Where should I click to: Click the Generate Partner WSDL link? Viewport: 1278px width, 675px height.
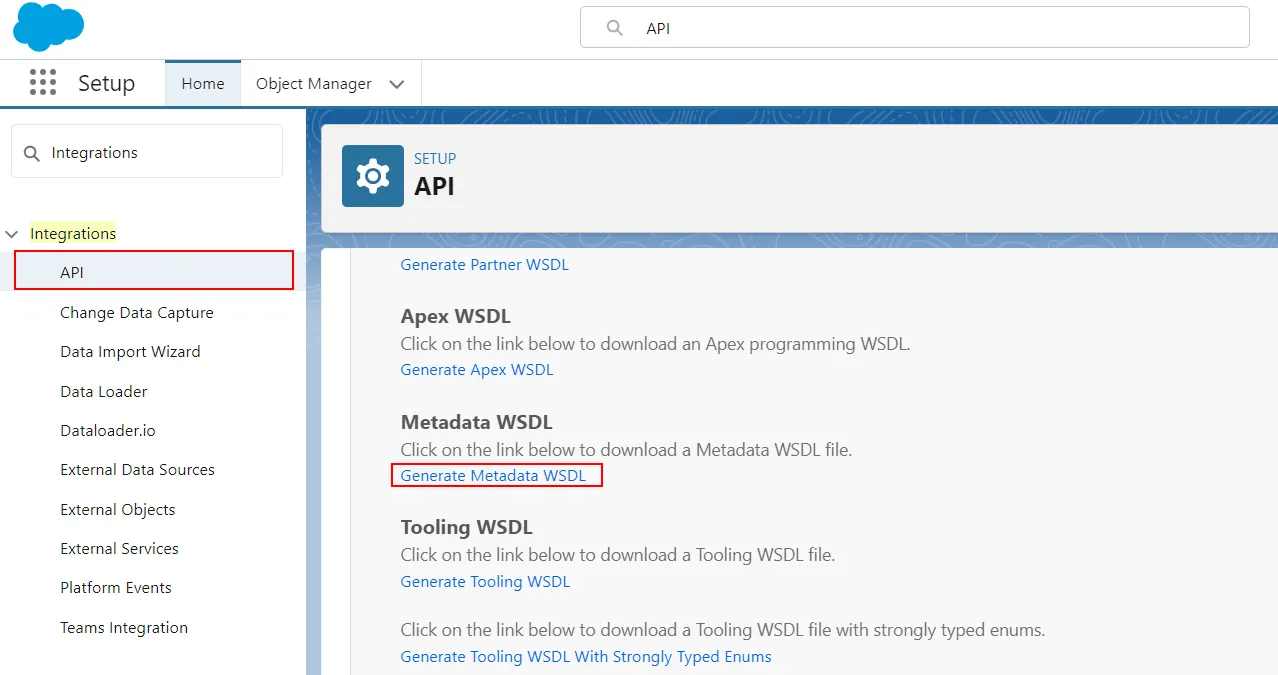(484, 264)
